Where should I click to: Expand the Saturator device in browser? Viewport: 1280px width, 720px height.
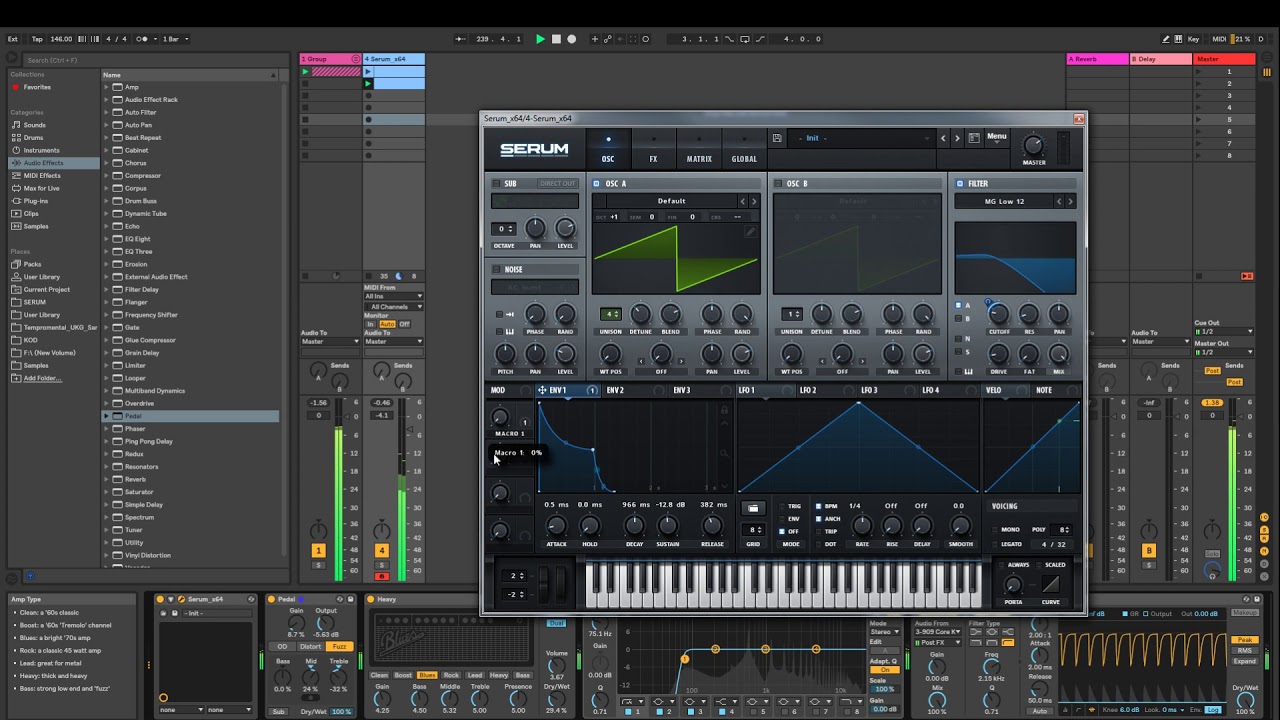click(x=106, y=492)
